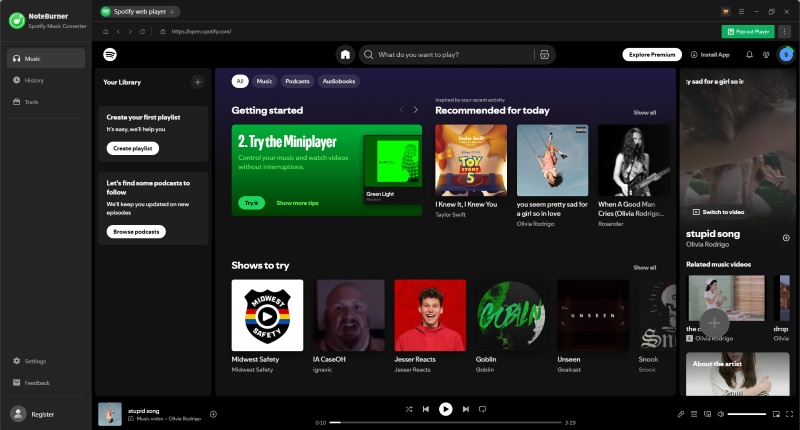800x430 pixels.
Task: Open the Browse icon in search bar
Action: [544, 55]
